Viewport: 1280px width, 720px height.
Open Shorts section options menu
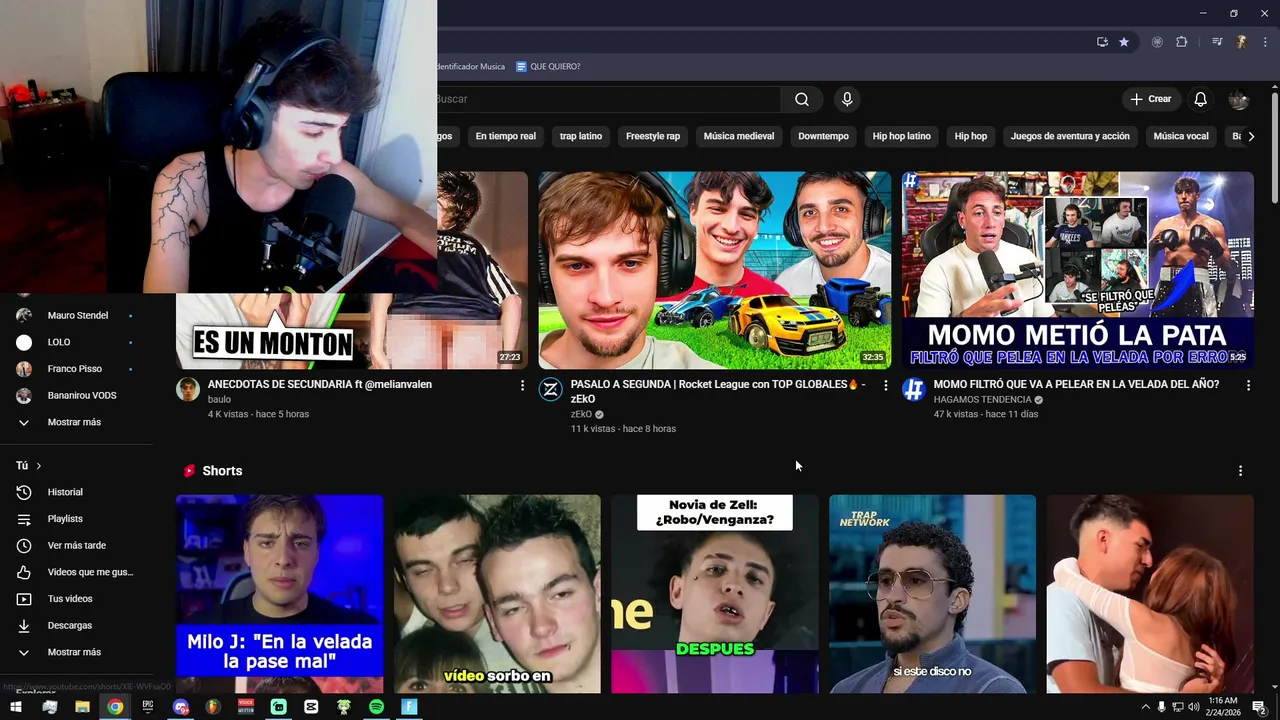click(1240, 471)
